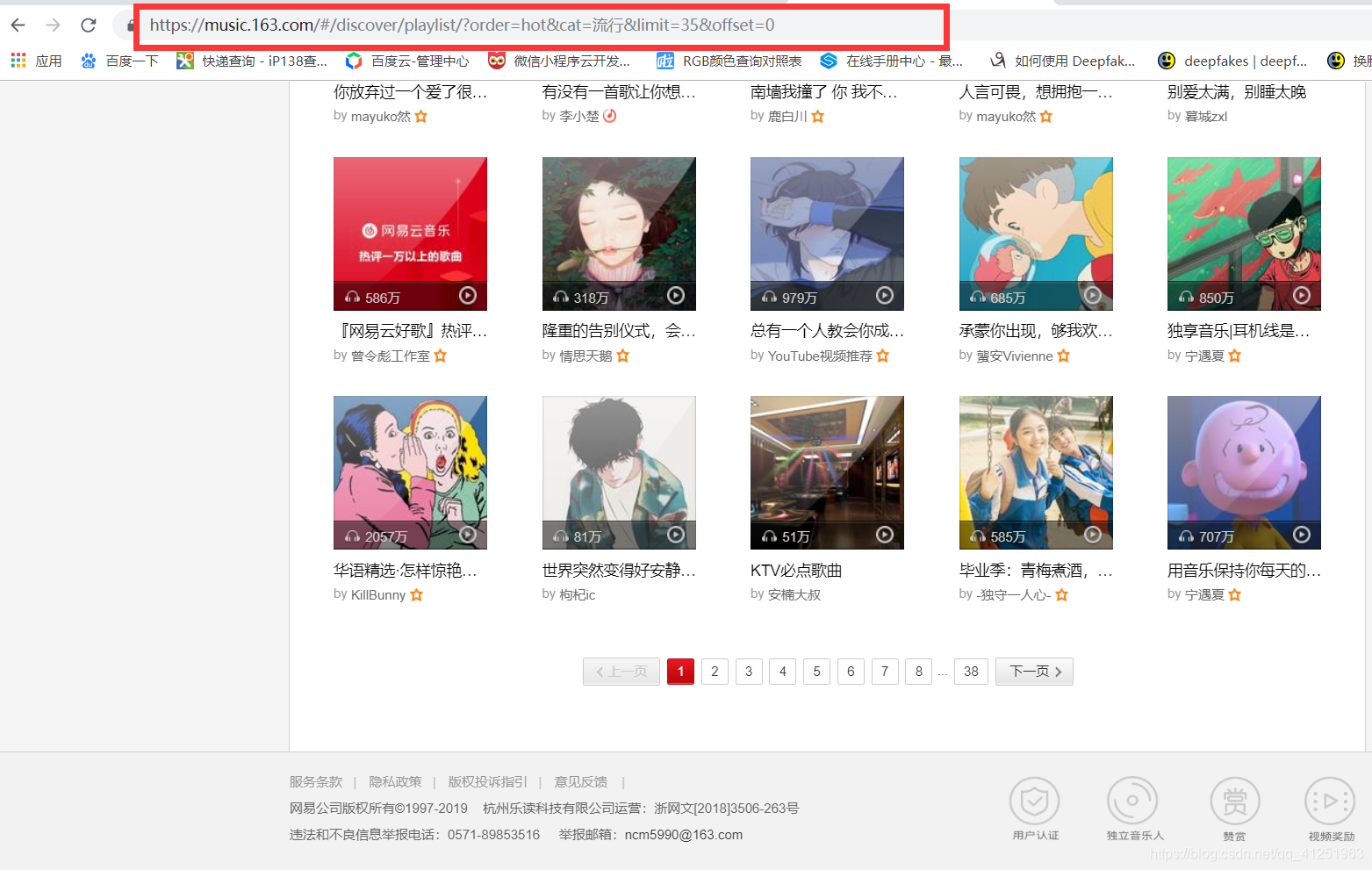This screenshot has height=870, width=1372.
Task: Visit author 曾令彪工作室 profile
Action: click(x=391, y=356)
